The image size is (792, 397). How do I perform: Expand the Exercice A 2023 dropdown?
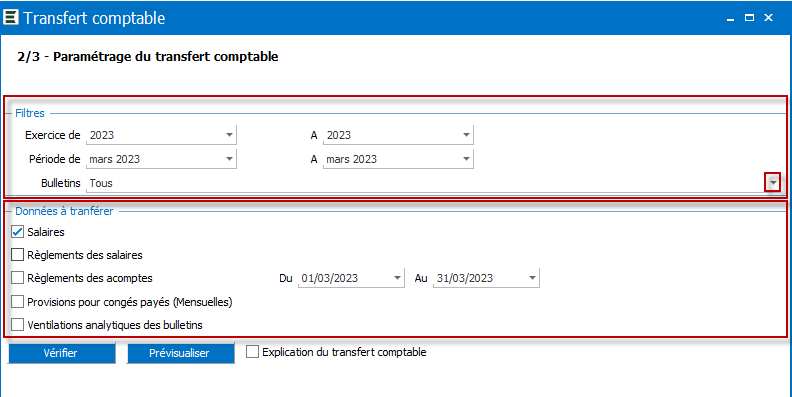point(466,135)
